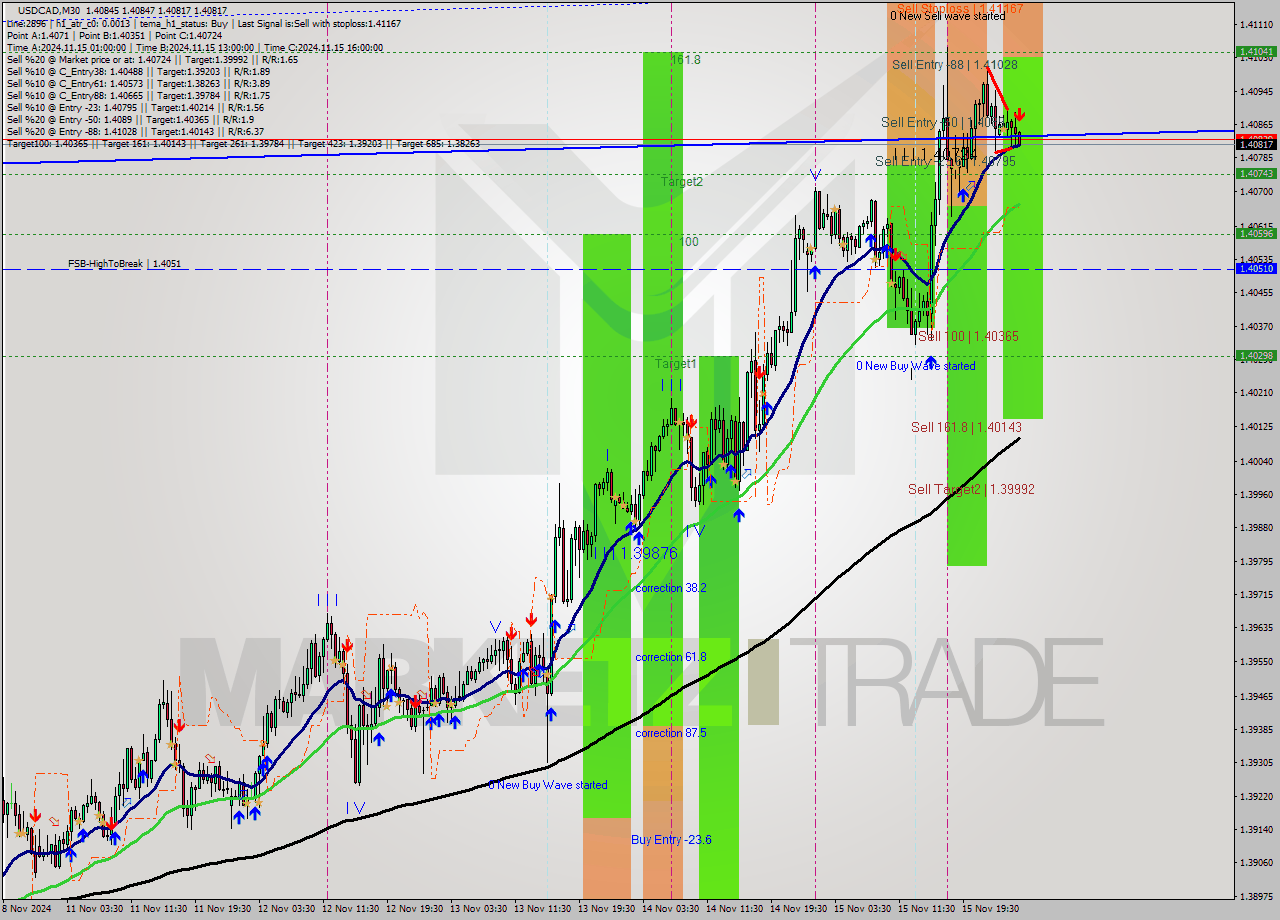Select the 1.40455 price axis value

(1256, 292)
